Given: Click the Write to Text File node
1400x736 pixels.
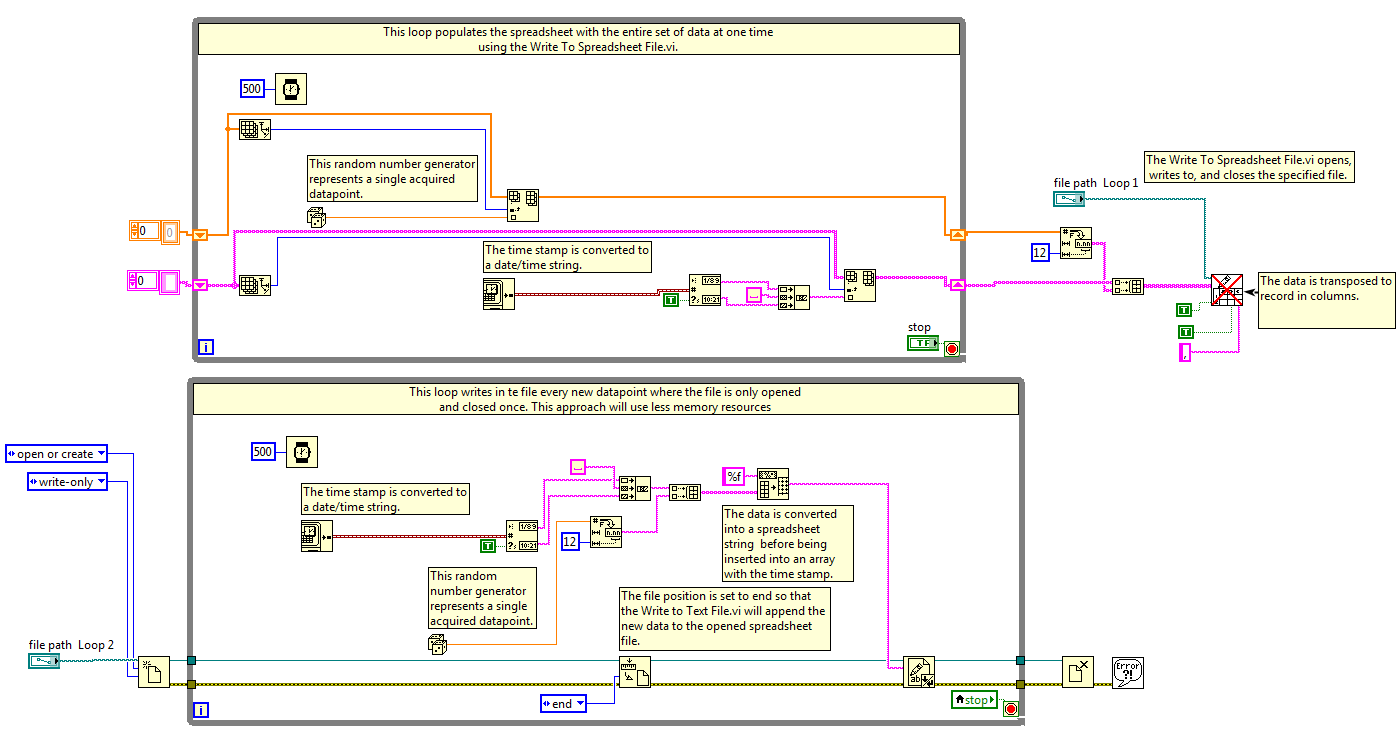Looking at the screenshot, I should point(919,672).
